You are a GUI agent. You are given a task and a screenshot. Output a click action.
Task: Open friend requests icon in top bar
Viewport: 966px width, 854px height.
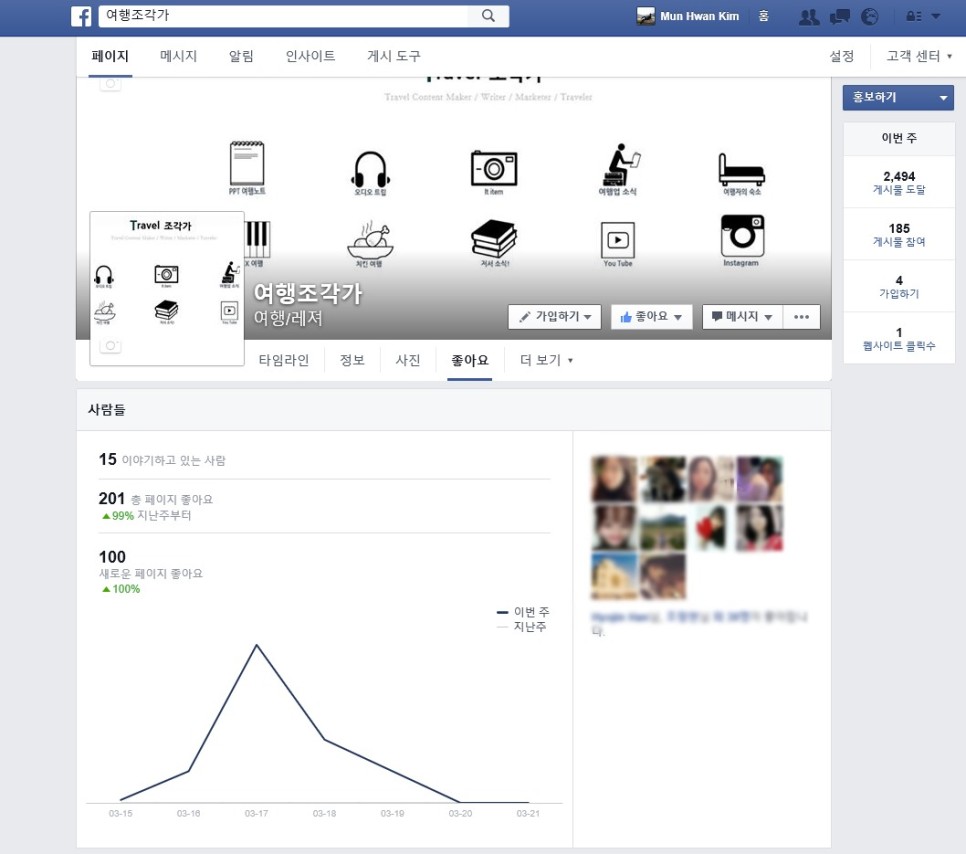click(808, 17)
